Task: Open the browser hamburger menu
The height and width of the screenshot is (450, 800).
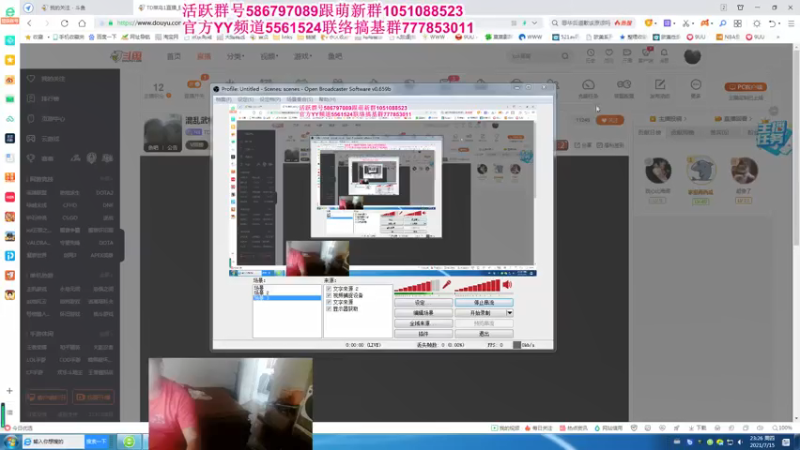Action: (791, 23)
